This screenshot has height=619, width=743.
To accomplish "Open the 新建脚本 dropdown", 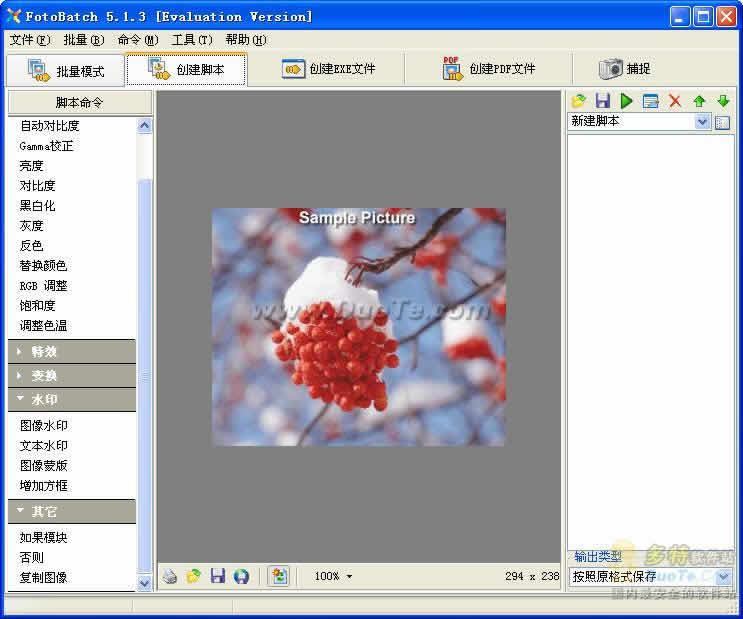I will coord(702,122).
